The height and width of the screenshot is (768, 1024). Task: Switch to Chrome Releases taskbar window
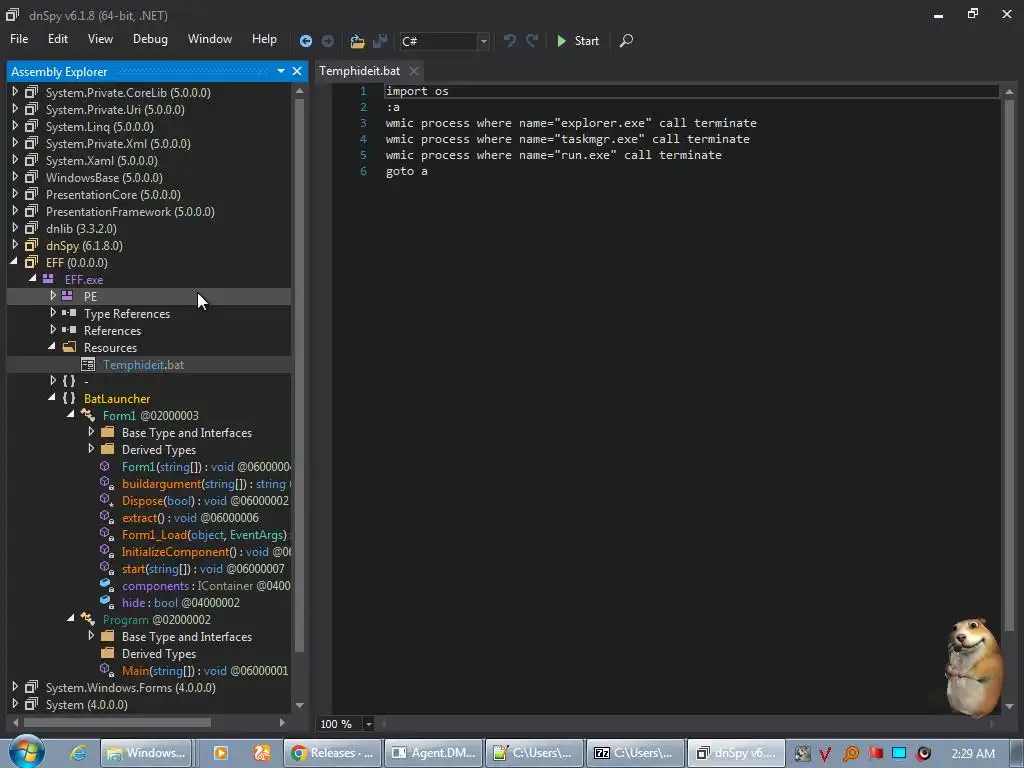[x=333, y=753]
